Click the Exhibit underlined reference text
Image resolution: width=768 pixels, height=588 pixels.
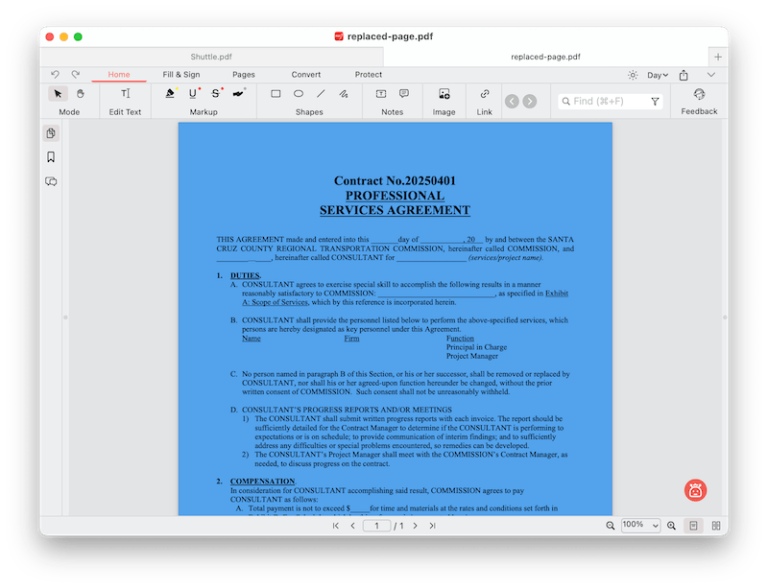557,294
